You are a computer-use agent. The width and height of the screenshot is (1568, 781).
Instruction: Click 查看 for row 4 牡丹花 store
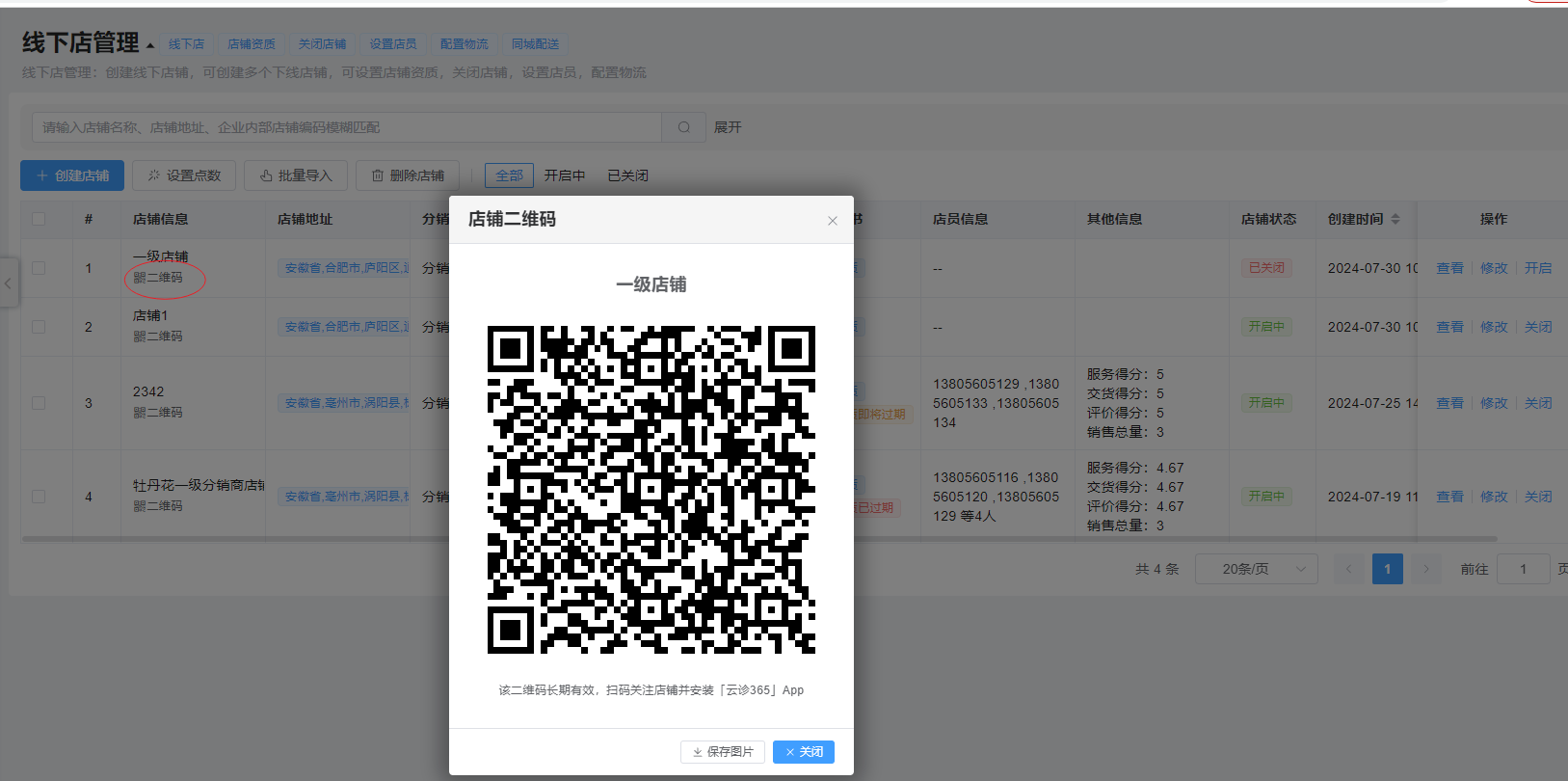click(1449, 497)
